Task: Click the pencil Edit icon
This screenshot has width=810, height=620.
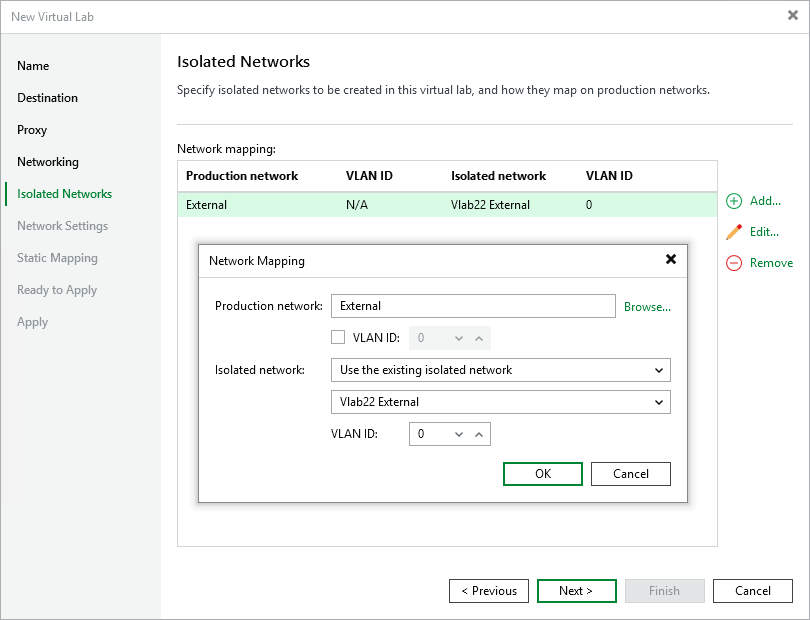Action: [734, 232]
